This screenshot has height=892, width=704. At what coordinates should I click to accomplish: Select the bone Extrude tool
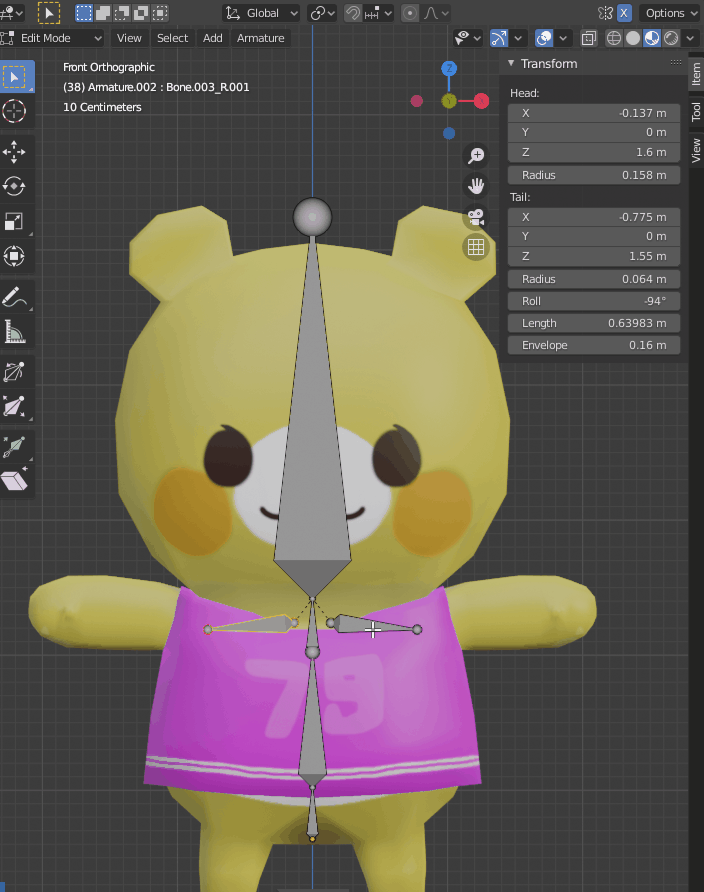tap(14, 447)
